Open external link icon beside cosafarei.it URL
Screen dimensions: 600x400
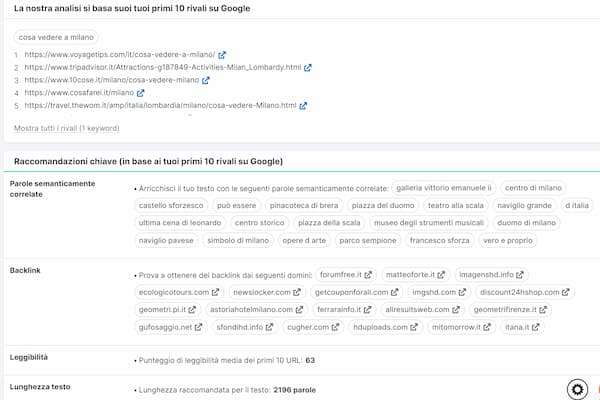(x=141, y=92)
